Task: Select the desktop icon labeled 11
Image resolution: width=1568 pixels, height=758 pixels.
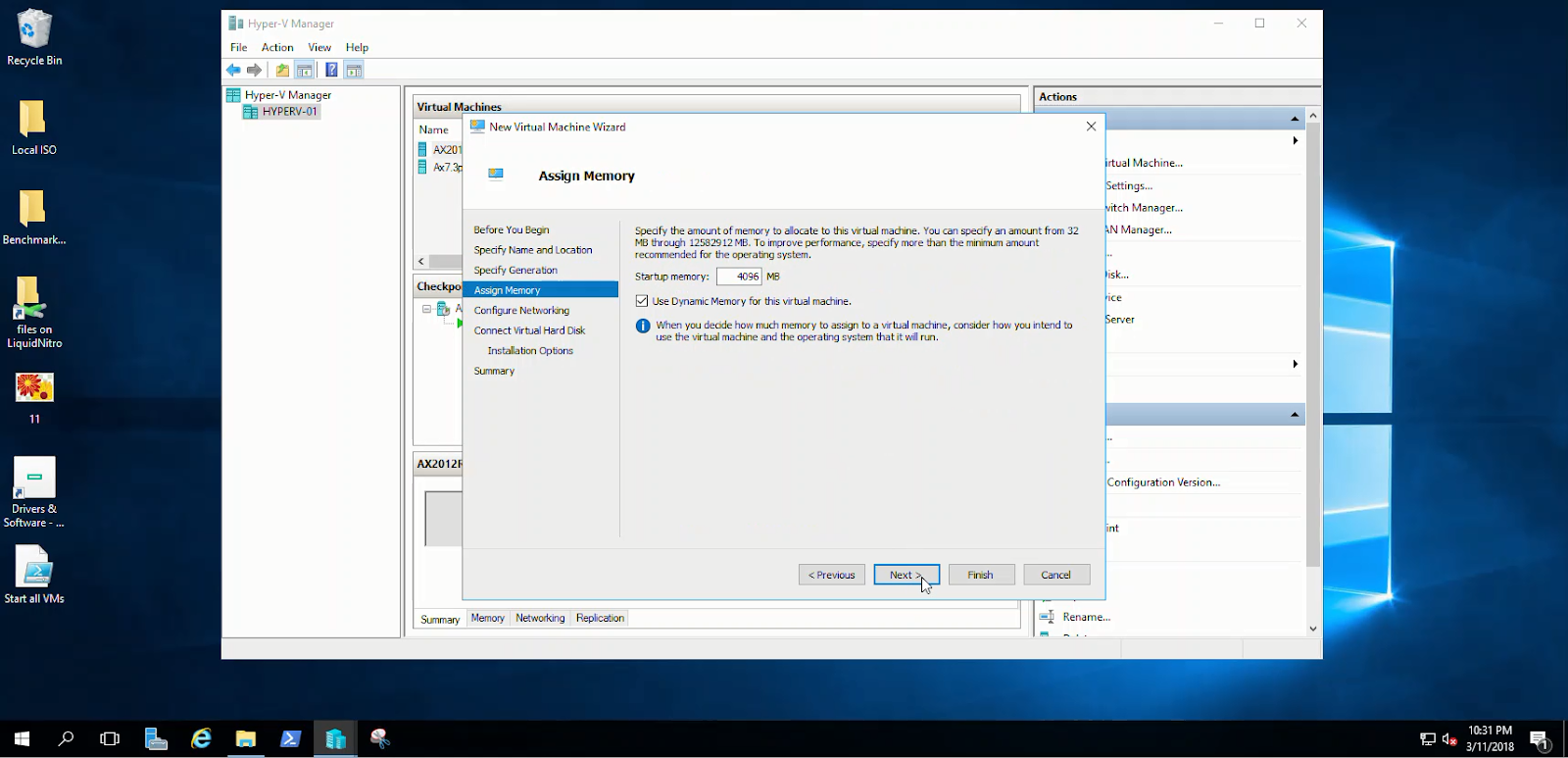Action: point(34,398)
